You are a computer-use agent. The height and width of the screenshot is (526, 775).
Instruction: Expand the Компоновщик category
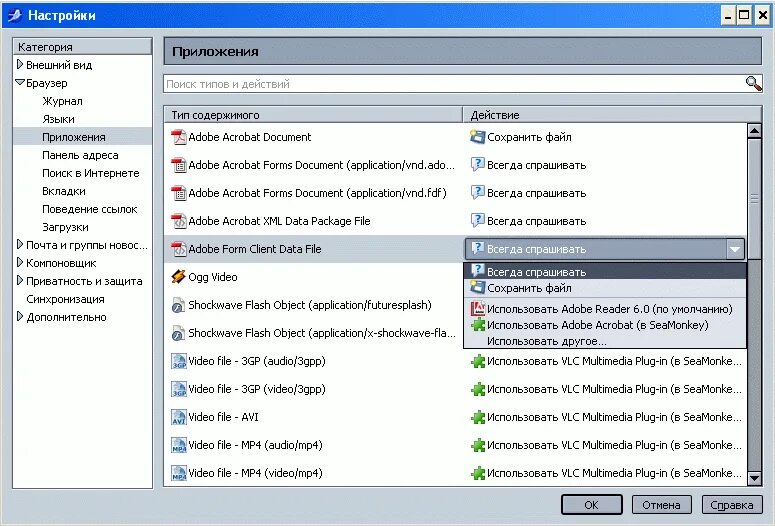pos(20,262)
